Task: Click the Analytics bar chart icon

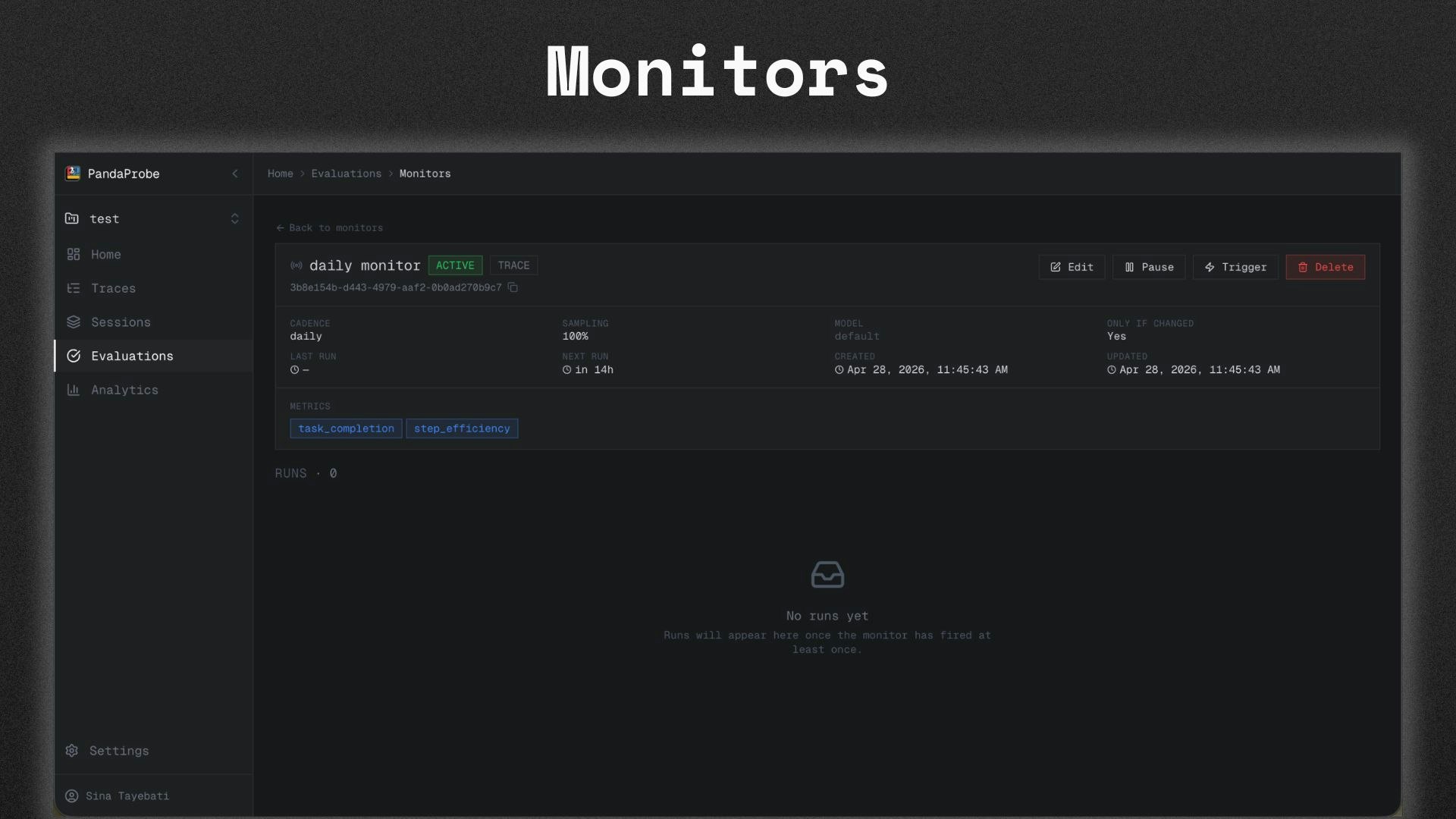Action: (74, 390)
